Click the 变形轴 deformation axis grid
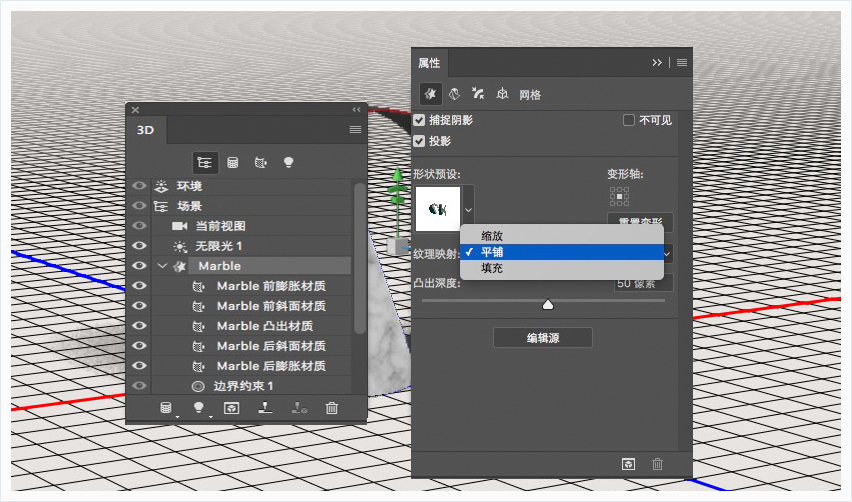Screen dimensions: 852x502 [619, 197]
